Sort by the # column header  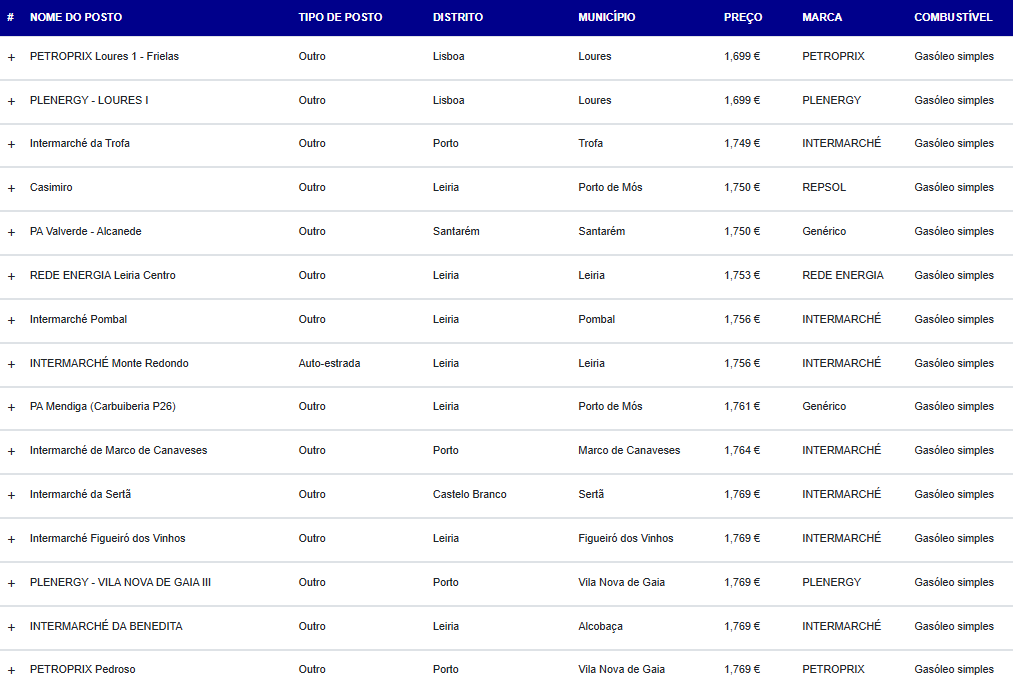[10, 17]
